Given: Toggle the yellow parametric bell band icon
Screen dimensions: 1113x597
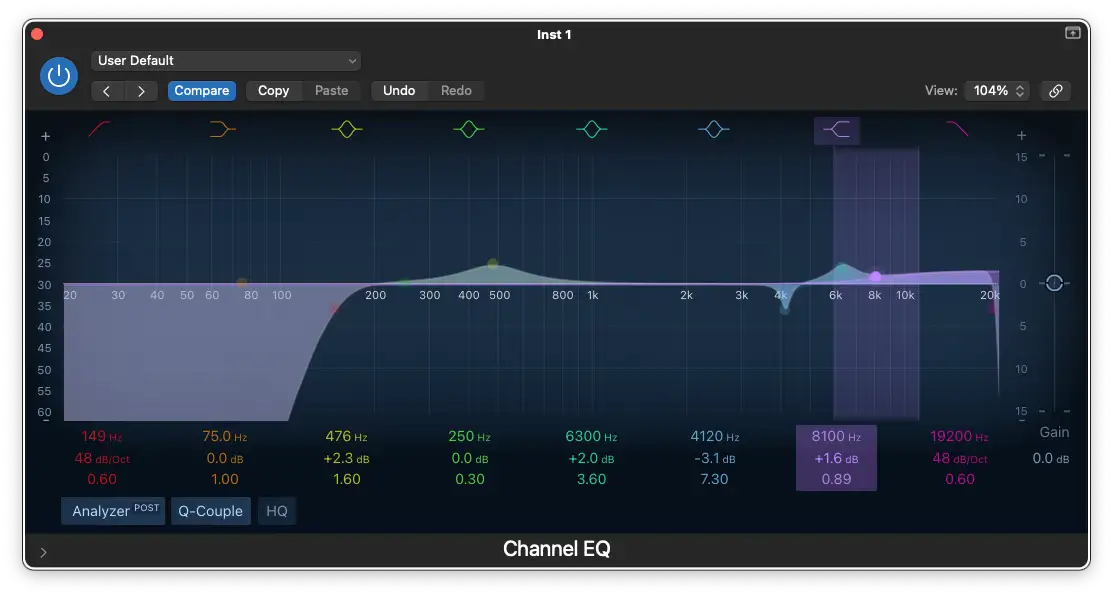Looking at the screenshot, I should point(346,129).
